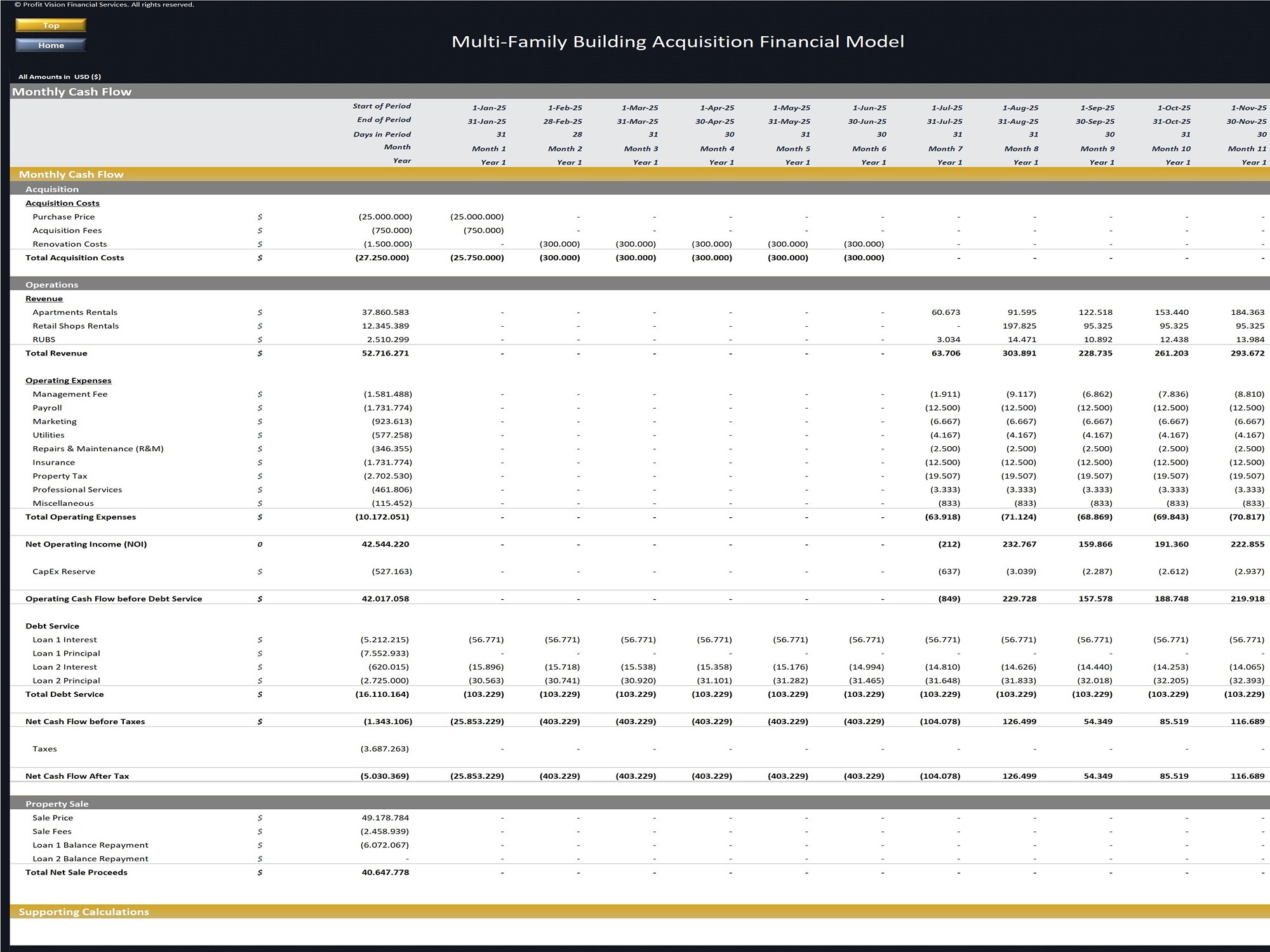Click the Payroll row label
This screenshot has width=1270, height=952.
(x=47, y=408)
